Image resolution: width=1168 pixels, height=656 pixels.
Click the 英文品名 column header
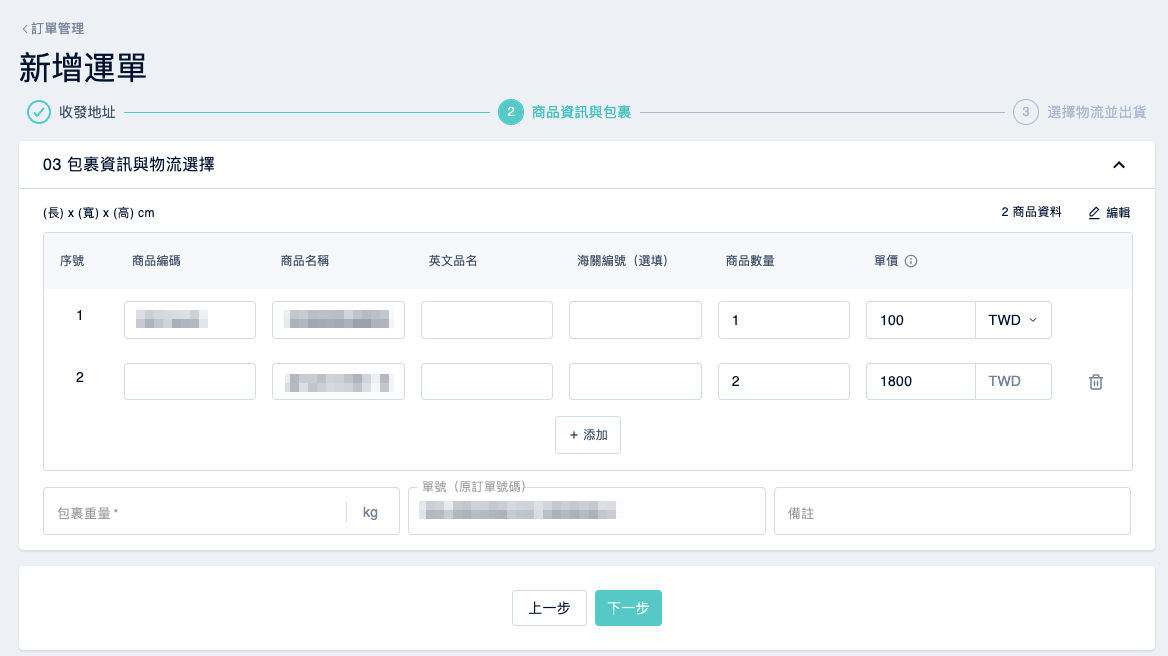tap(453, 261)
